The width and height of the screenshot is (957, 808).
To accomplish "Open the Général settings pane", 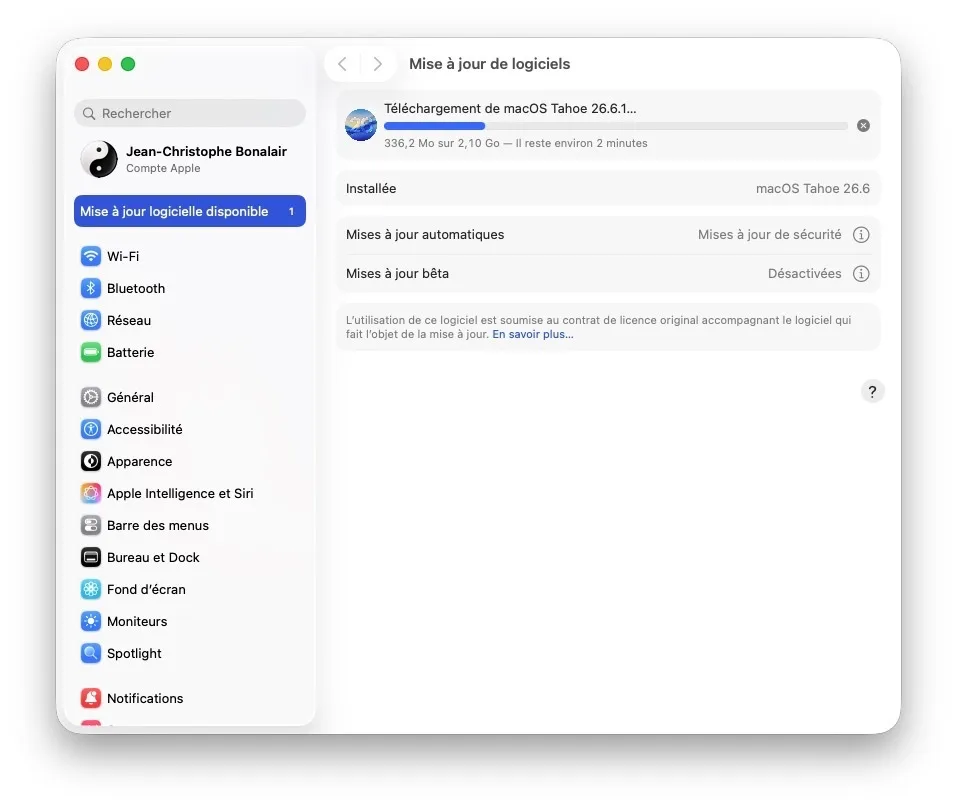I will click(190, 397).
